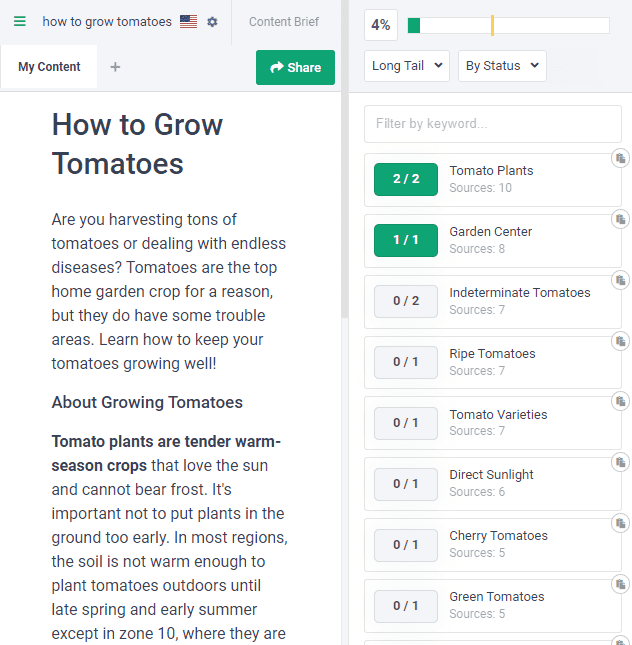This screenshot has height=645, width=632.
Task: Select the Direct Sunlight keyword label
Action: coord(491,475)
